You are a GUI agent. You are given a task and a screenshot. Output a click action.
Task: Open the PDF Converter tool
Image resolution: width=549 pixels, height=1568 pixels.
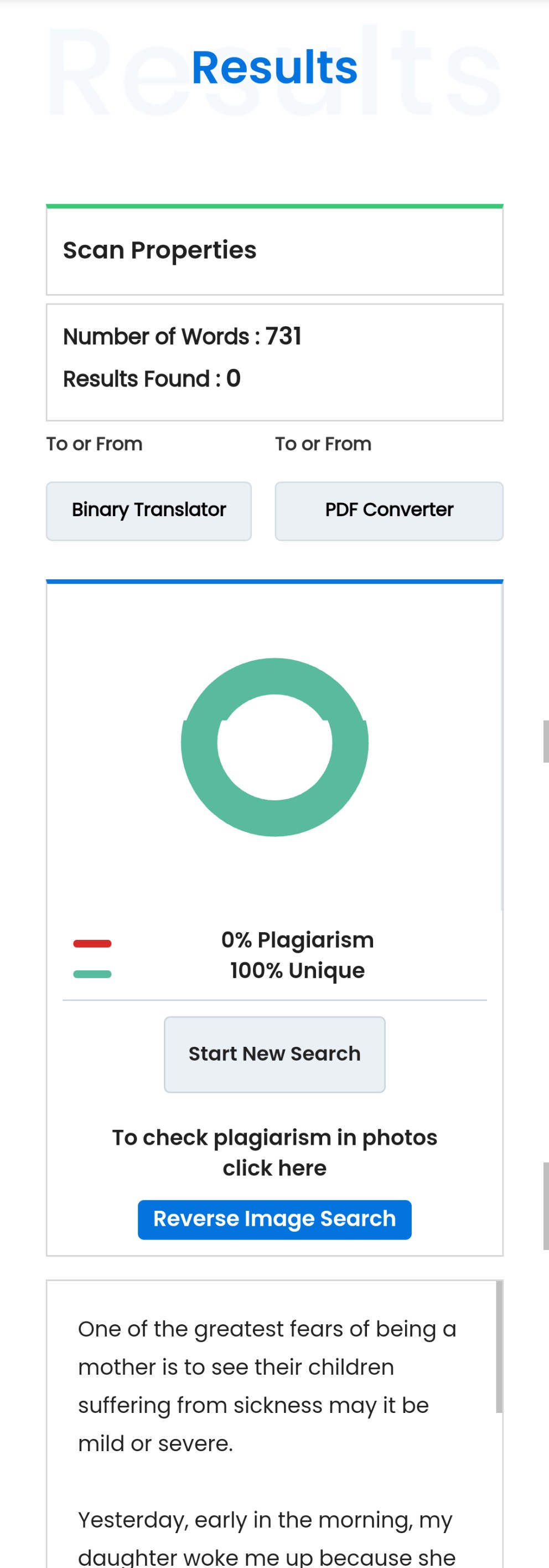389,511
